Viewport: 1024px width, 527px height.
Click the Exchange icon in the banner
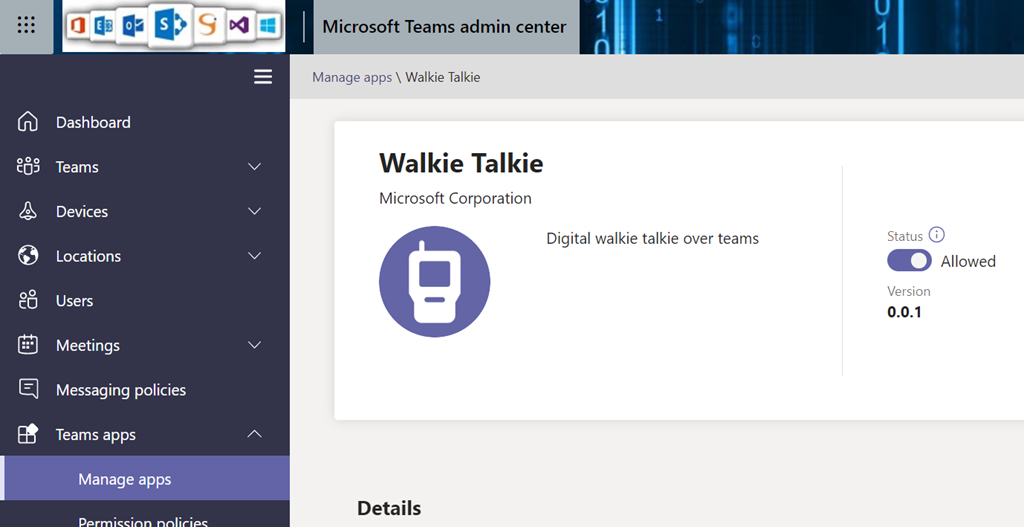[104, 27]
